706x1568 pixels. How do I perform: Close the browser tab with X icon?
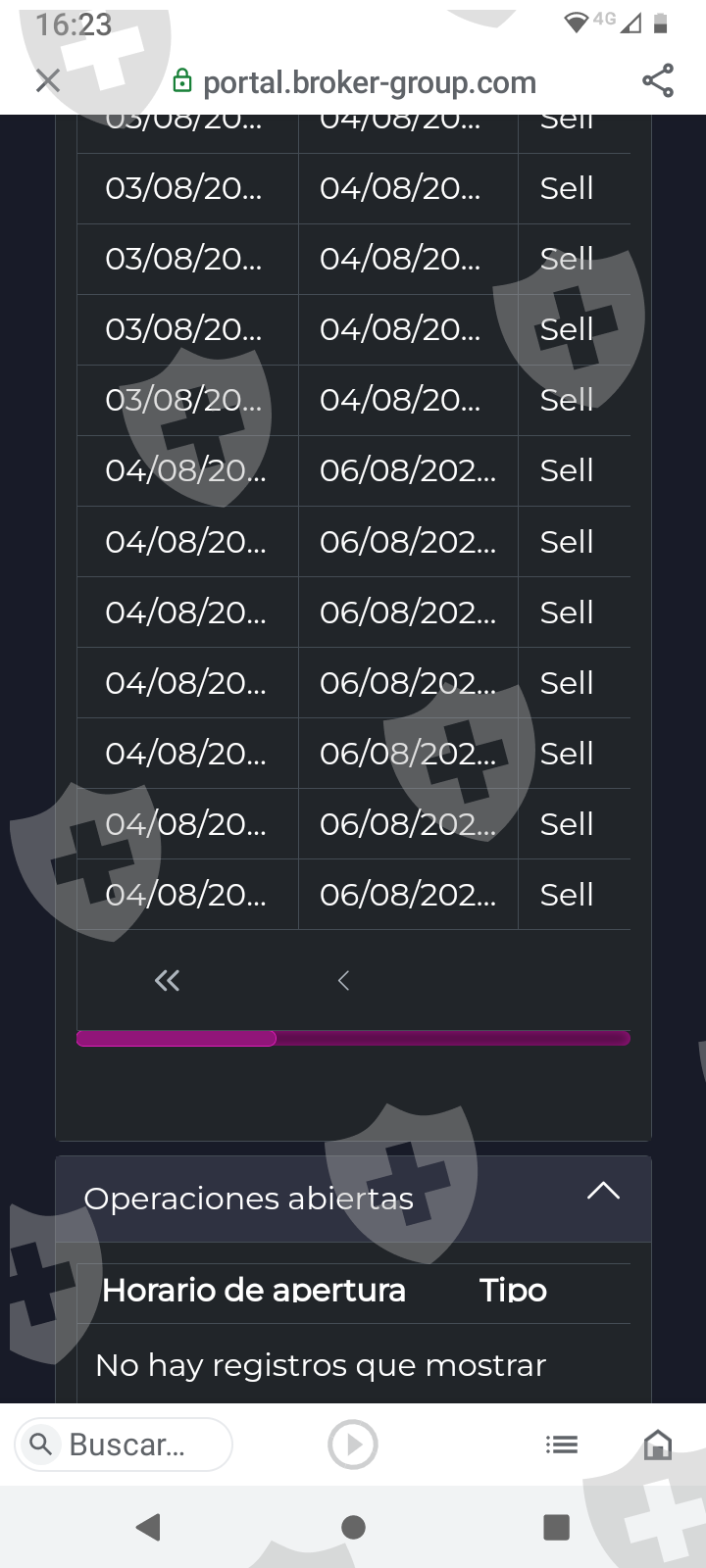[47, 81]
